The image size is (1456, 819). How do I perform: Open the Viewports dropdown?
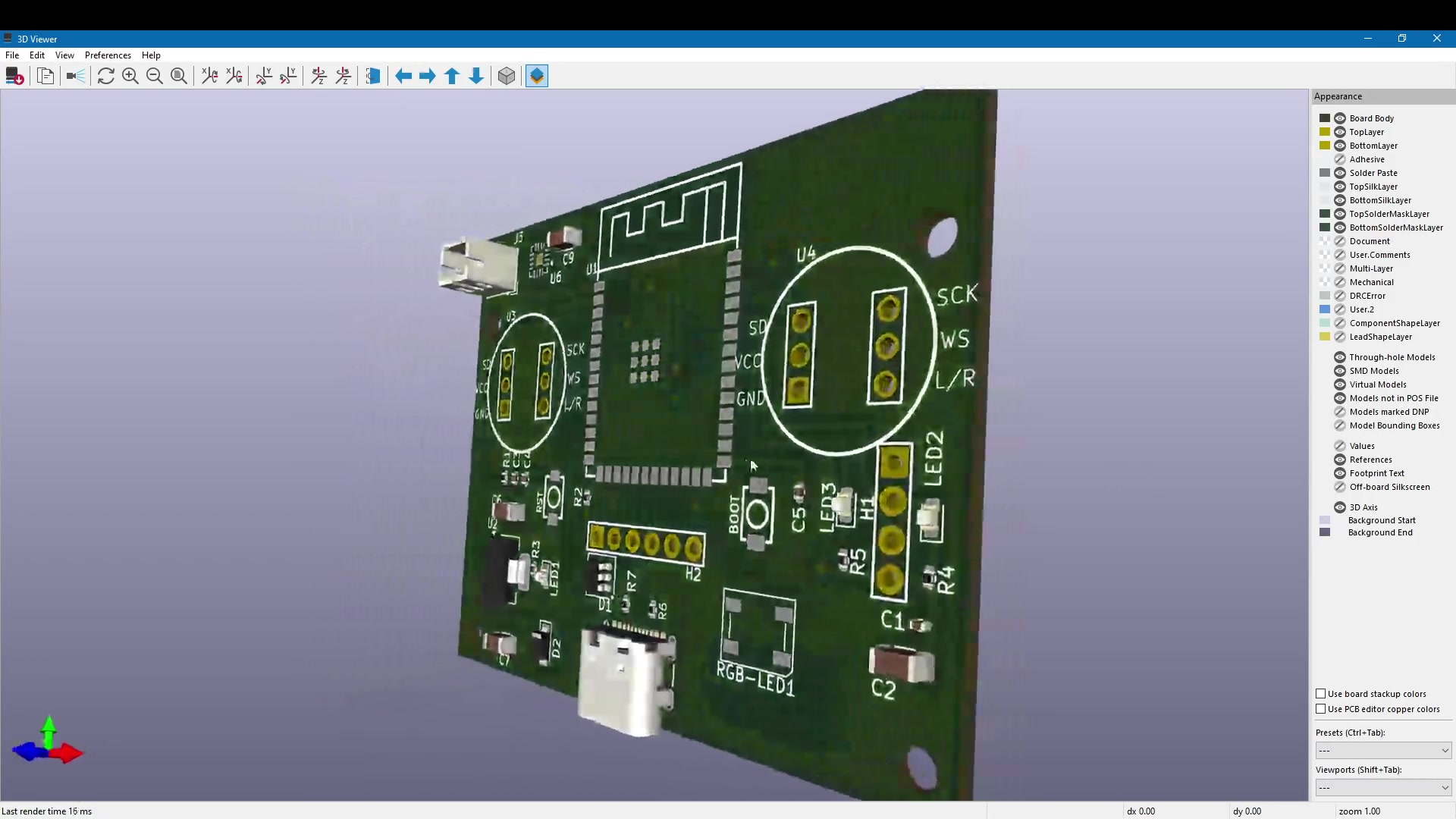(x=1383, y=788)
